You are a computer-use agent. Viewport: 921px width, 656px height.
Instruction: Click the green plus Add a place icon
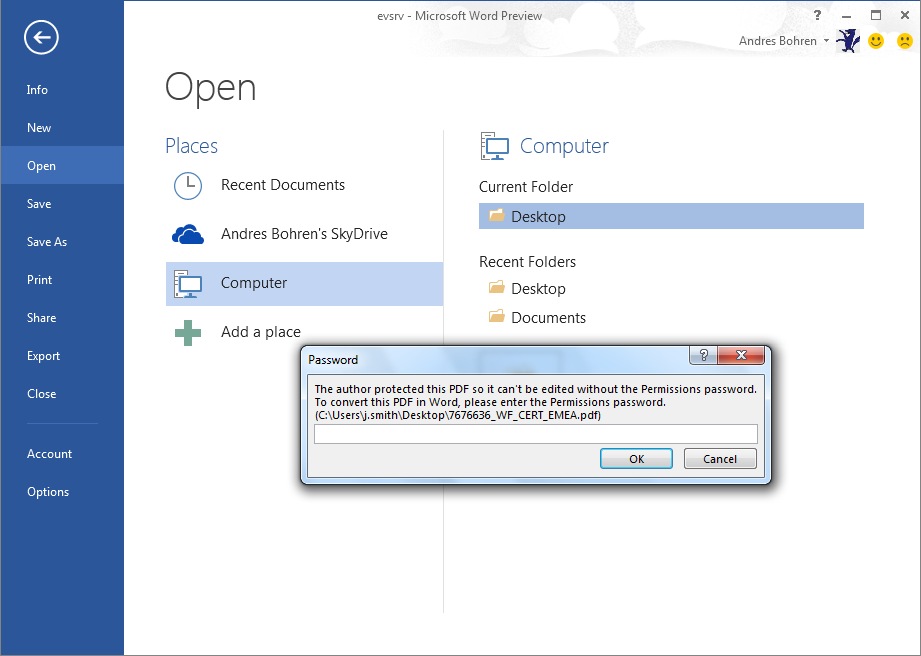click(x=188, y=333)
